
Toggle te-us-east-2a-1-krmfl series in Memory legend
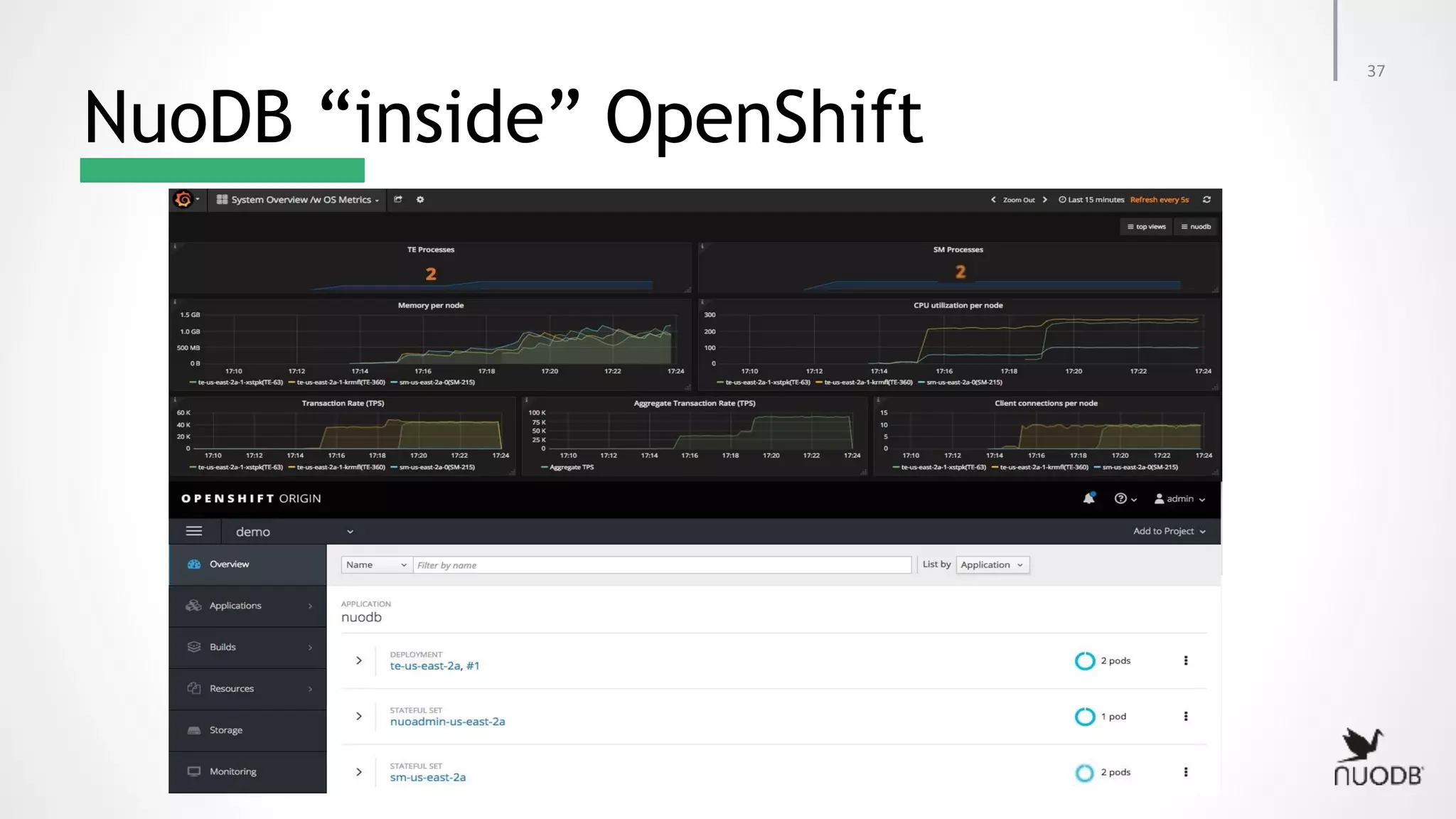tap(336, 382)
